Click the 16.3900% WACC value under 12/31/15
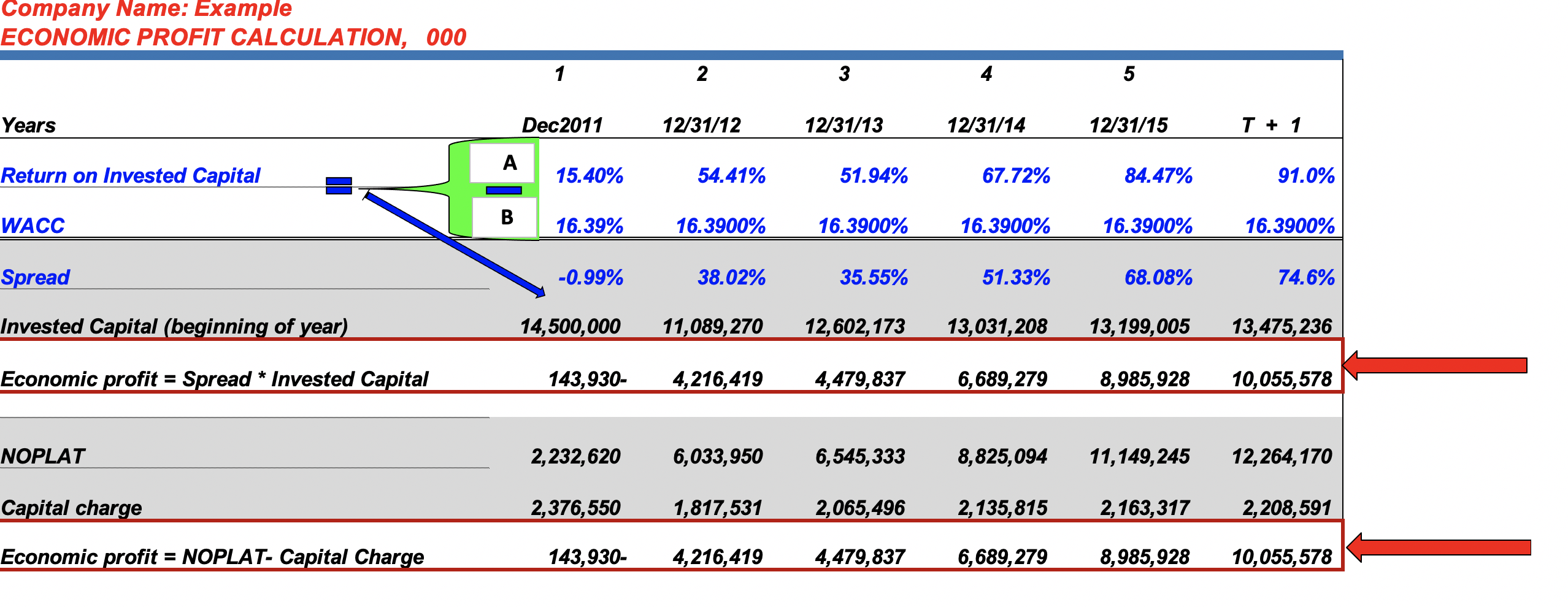 click(x=1147, y=227)
